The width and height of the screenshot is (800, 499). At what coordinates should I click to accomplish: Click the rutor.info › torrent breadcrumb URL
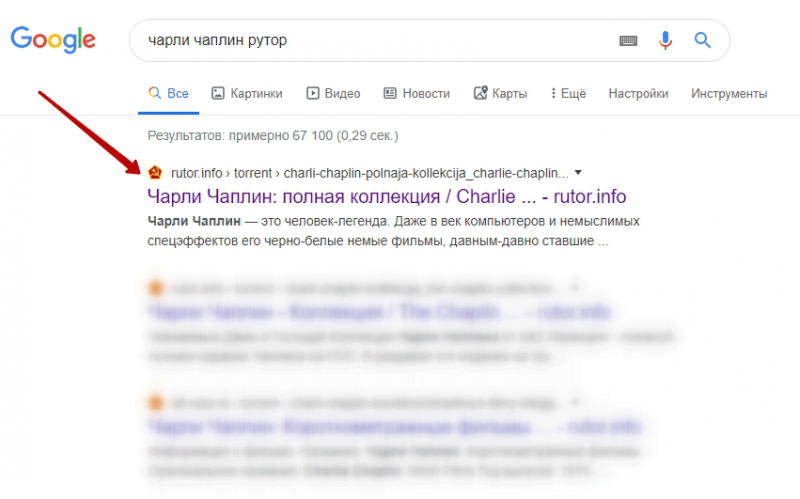click(370, 173)
